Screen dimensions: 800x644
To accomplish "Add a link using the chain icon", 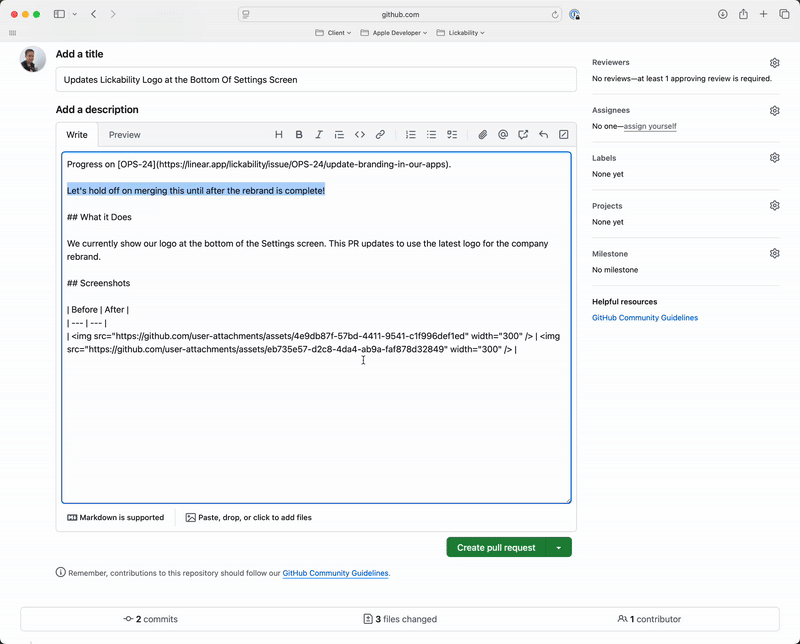I will click(x=380, y=135).
